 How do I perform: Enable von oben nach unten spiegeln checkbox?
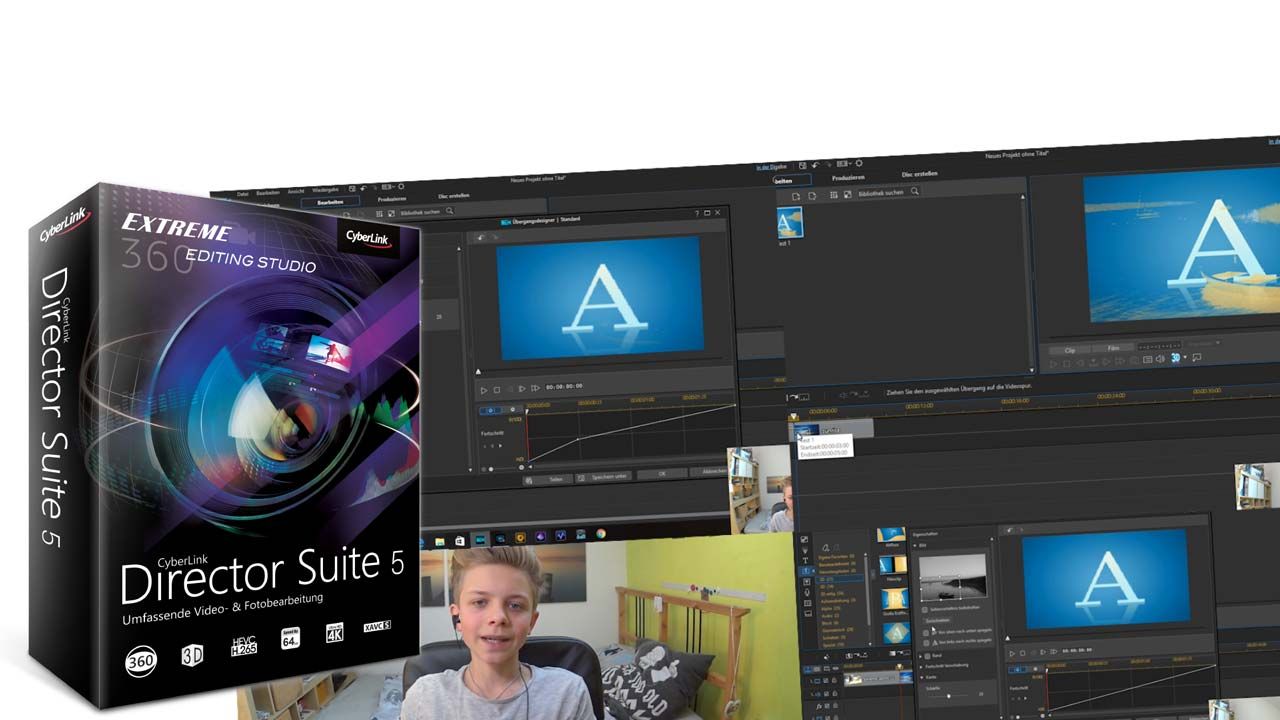[x=925, y=631]
